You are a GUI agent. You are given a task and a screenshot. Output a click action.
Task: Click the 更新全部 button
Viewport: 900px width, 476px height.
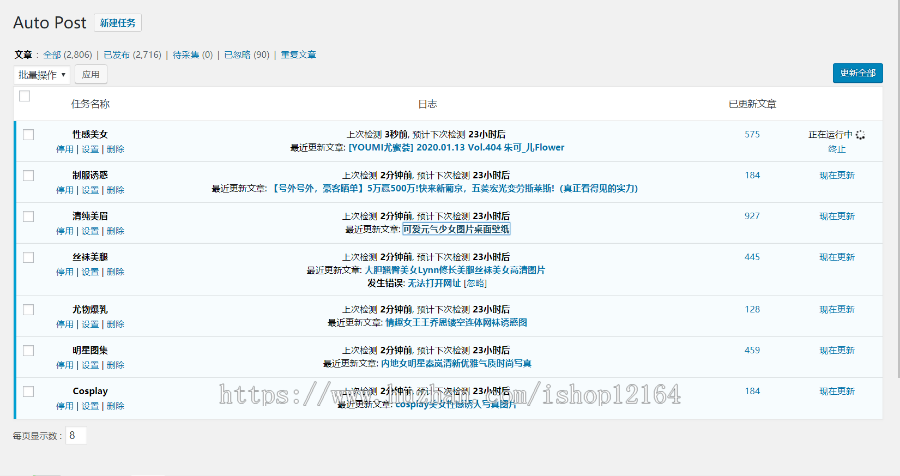point(858,73)
